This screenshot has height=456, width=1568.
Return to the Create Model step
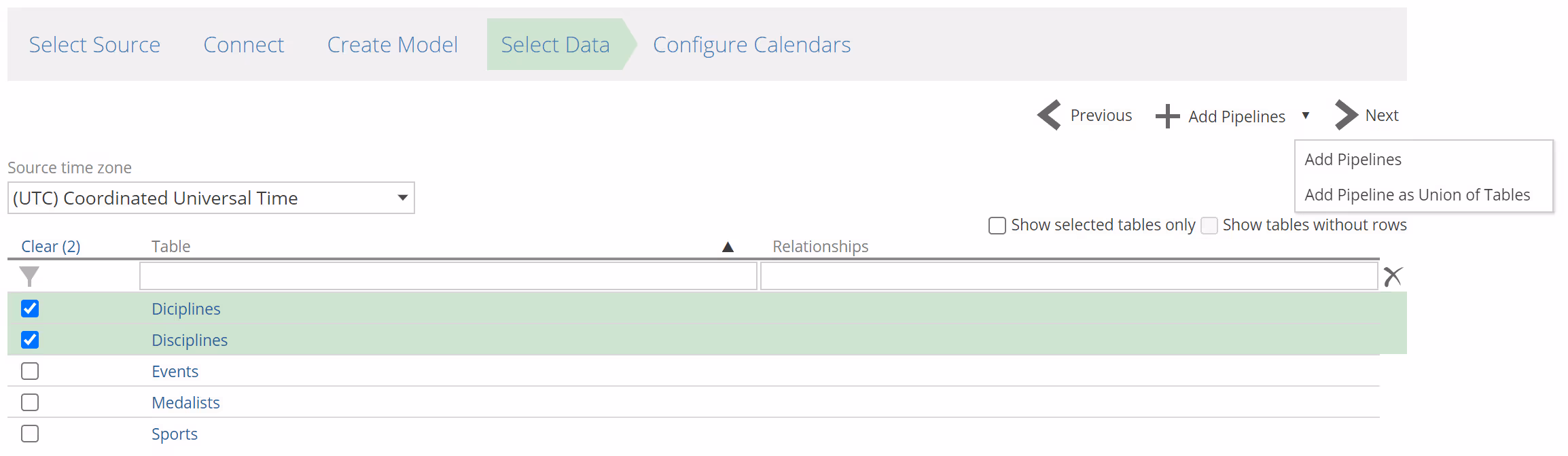(392, 45)
